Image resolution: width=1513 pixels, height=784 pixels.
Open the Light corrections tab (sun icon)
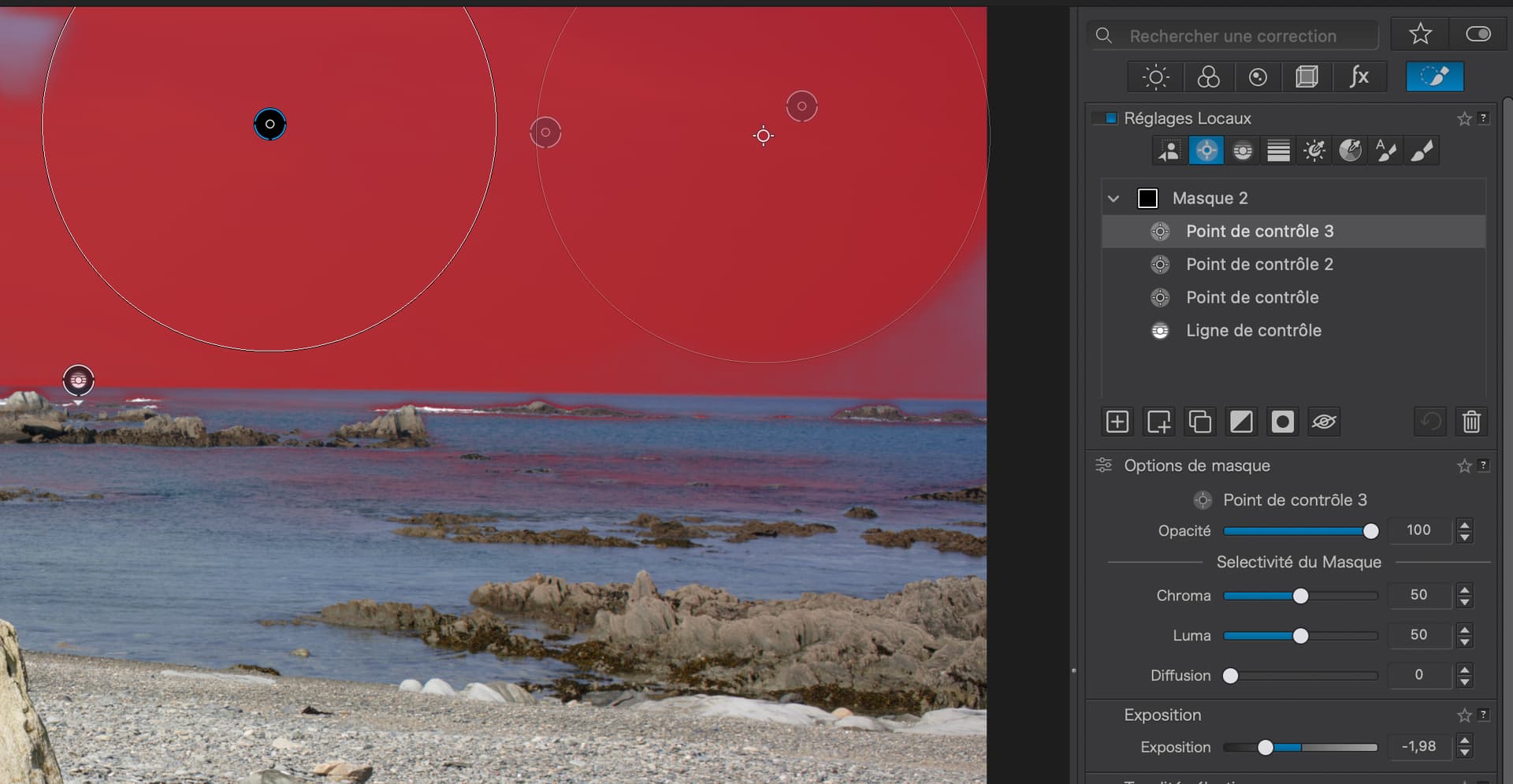click(x=1155, y=77)
